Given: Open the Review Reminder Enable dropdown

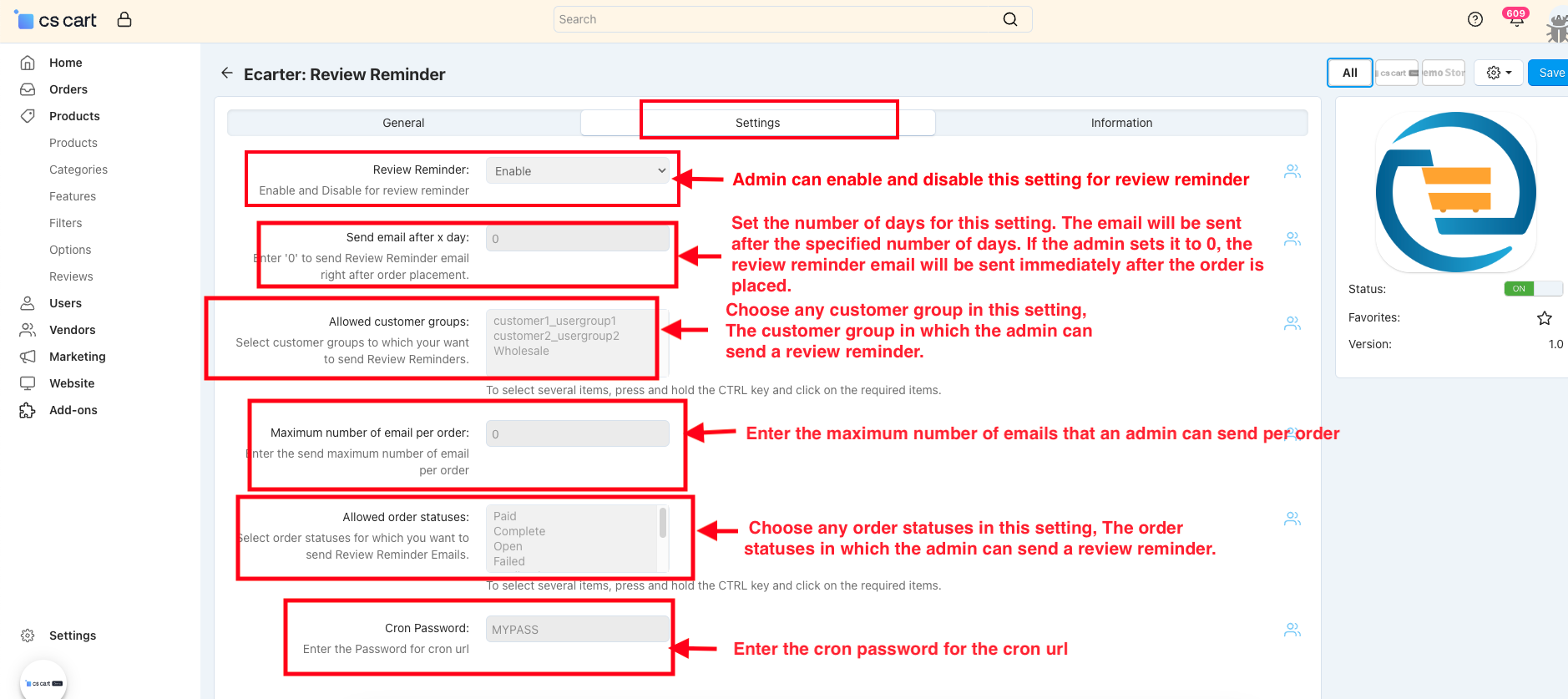Looking at the screenshot, I should [x=578, y=171].
